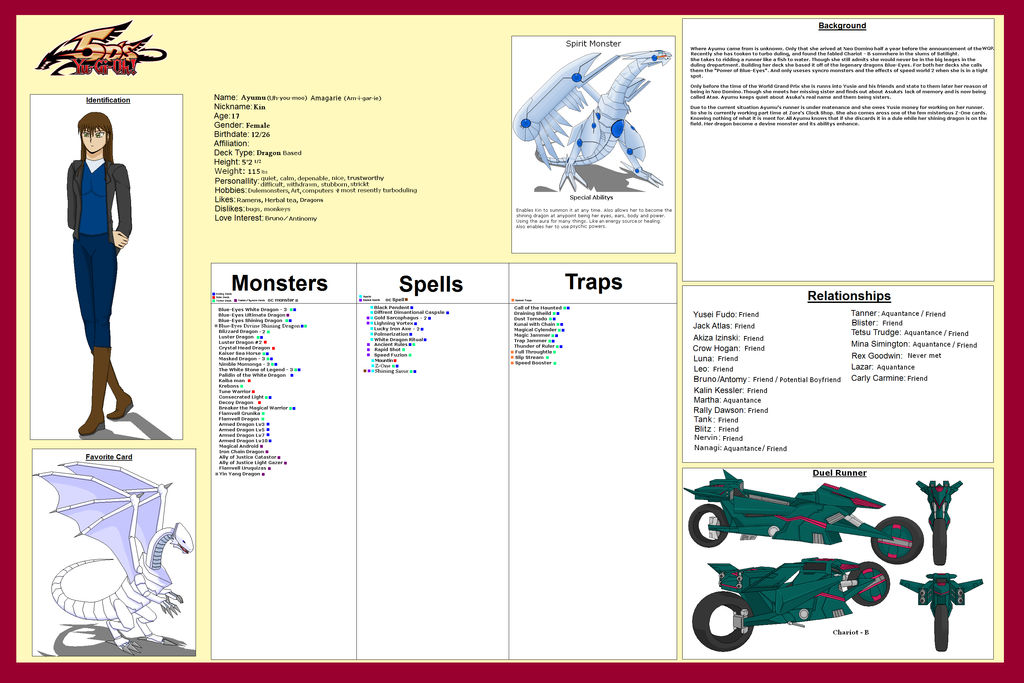Click Magical Android entry
The height and width of the screenshot is (683, 1024).
[x=240, y=447]
